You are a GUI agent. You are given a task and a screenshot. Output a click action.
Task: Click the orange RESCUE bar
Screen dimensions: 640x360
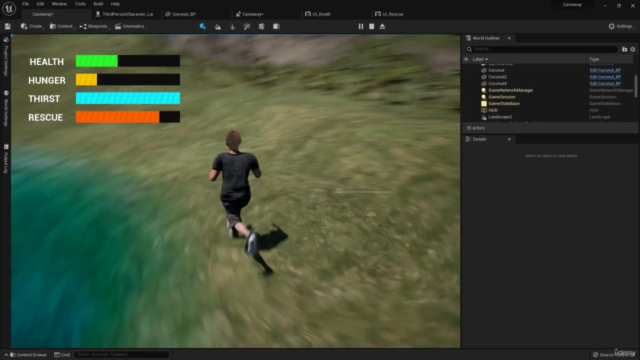(x=118, y=117)
